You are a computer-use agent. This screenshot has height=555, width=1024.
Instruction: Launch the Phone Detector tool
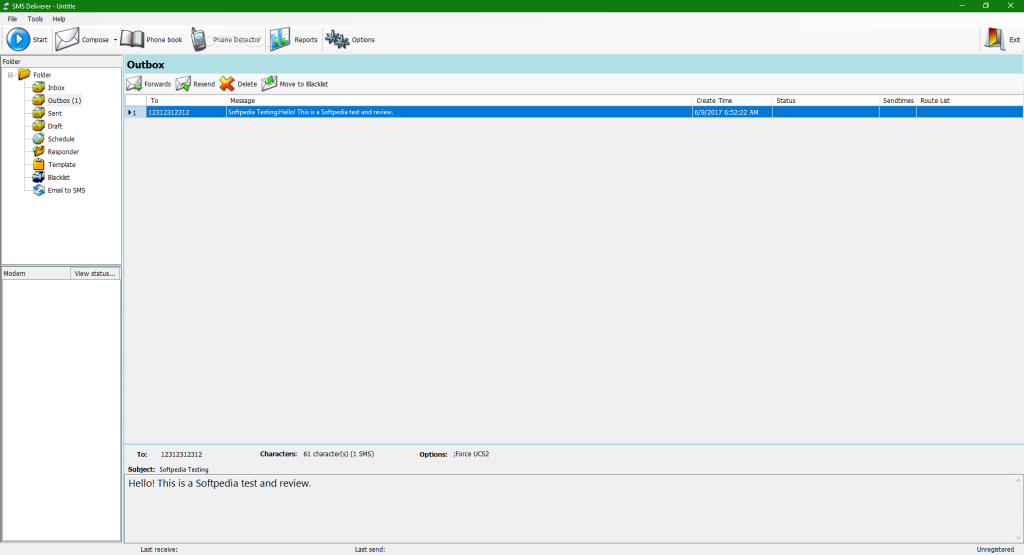[x=200, y=40]
